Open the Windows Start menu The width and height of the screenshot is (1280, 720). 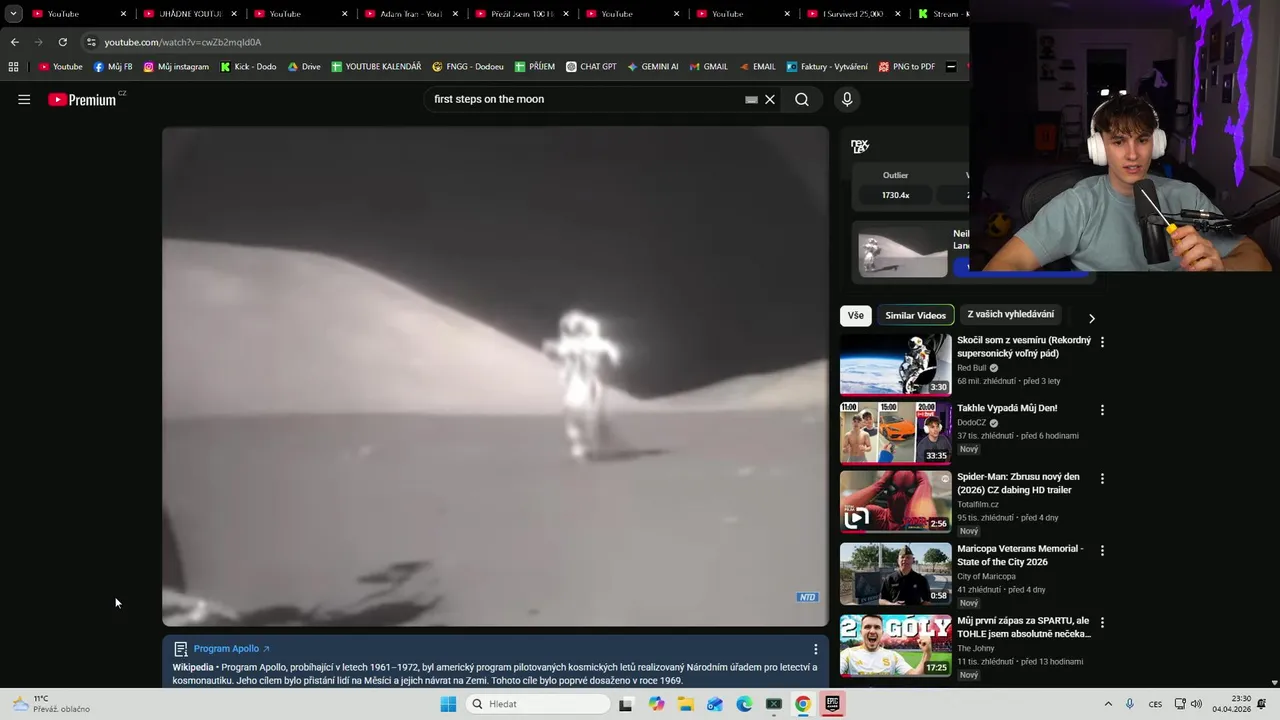pyautogui.click(x=448, y=704)
